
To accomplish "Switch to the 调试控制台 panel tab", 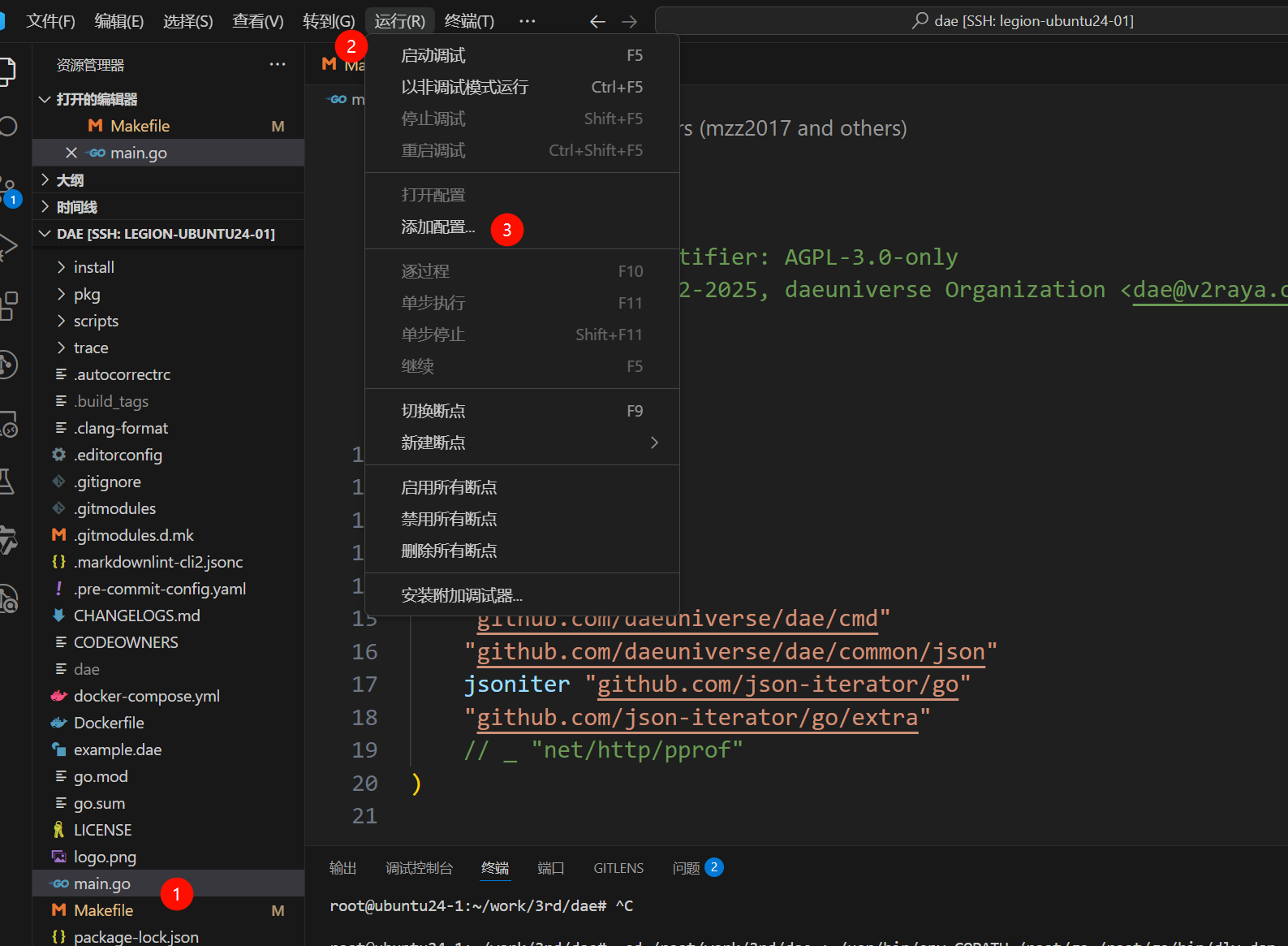I will coord(419,868).
